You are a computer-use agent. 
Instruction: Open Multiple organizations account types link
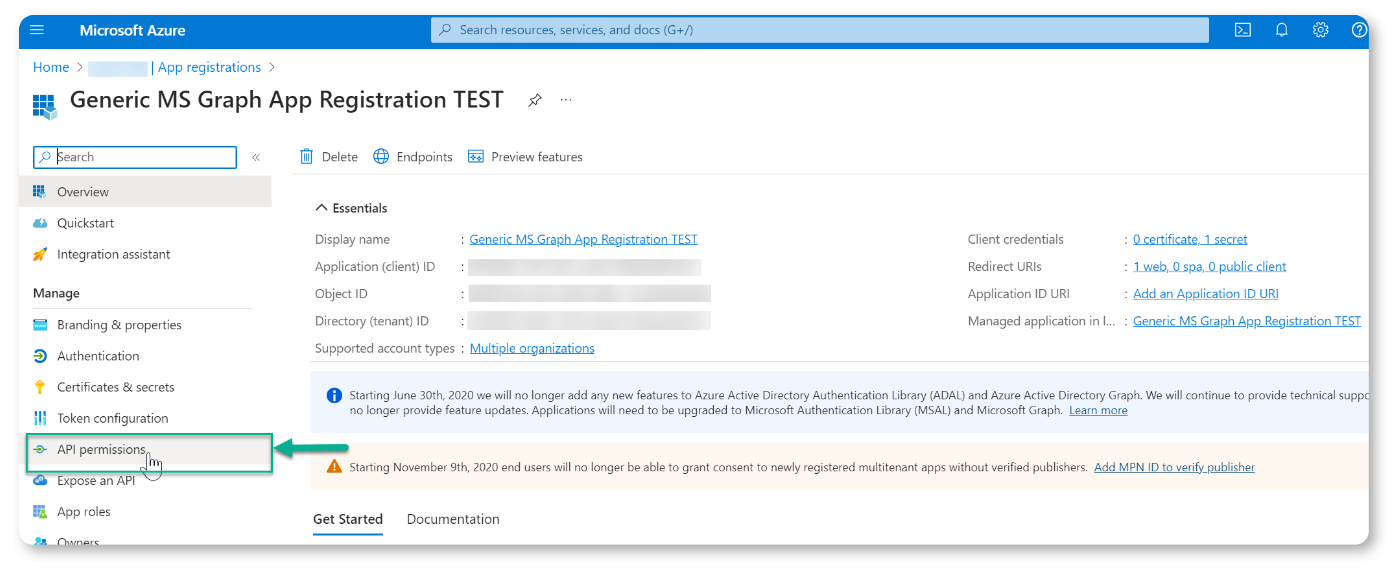(532, 348)
